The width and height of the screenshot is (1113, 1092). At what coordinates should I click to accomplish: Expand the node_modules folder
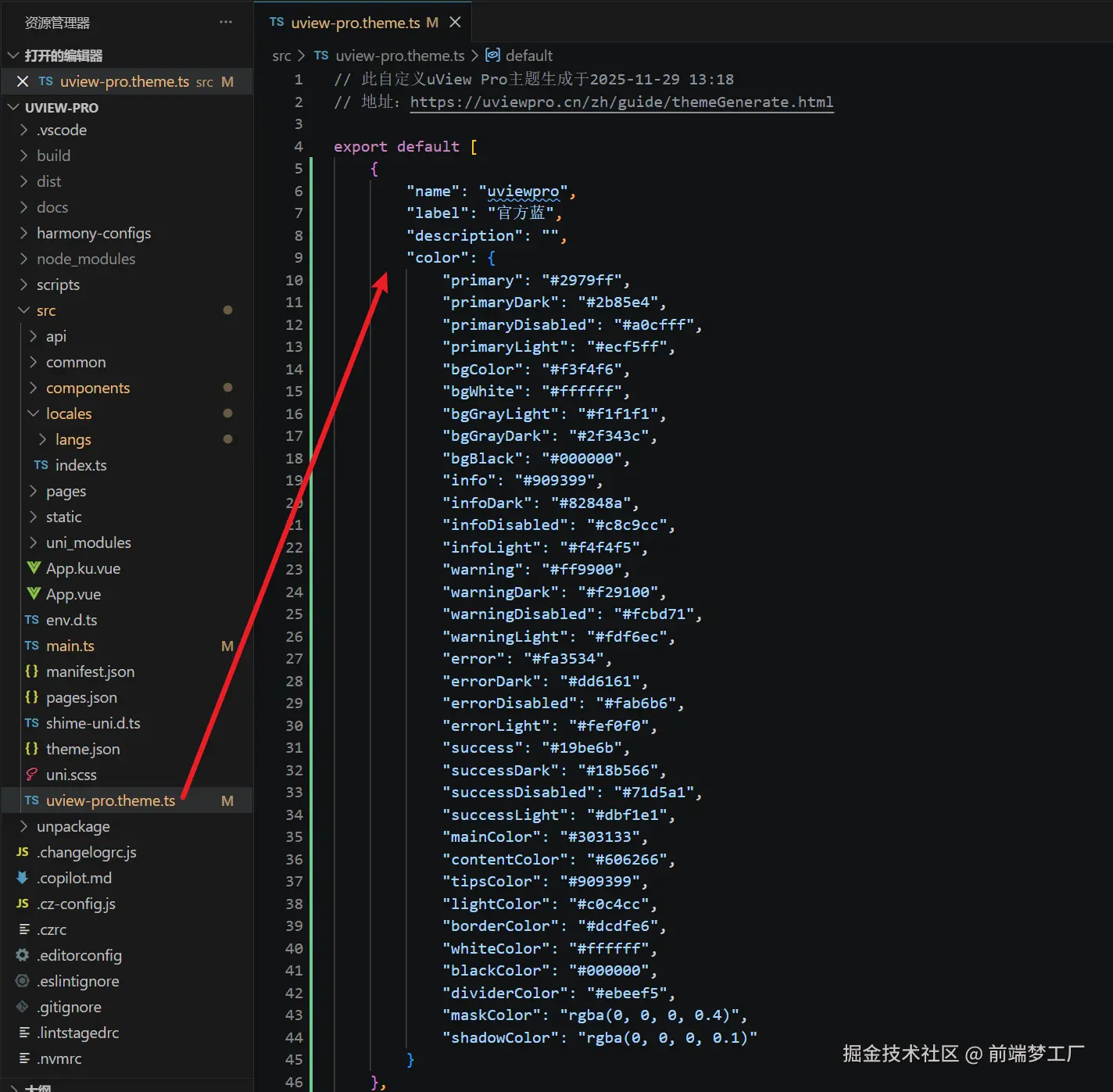tap(127, 259)
